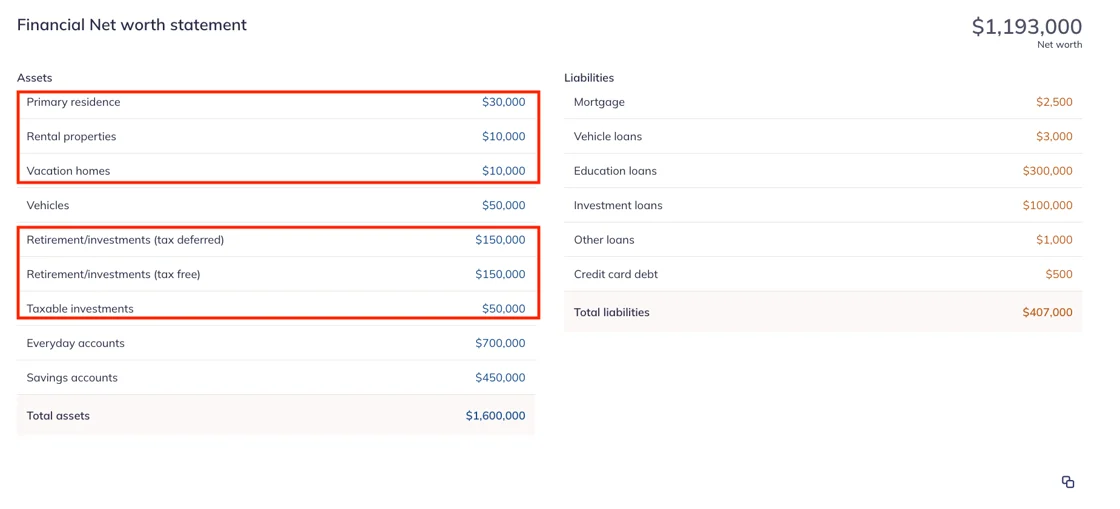
Task: Select the Education loans row
Action: pyautogui.click(x=823, y=171)
